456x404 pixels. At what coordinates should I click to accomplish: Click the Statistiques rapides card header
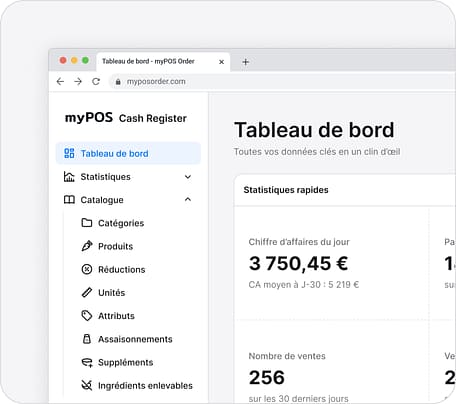[286, 190]
